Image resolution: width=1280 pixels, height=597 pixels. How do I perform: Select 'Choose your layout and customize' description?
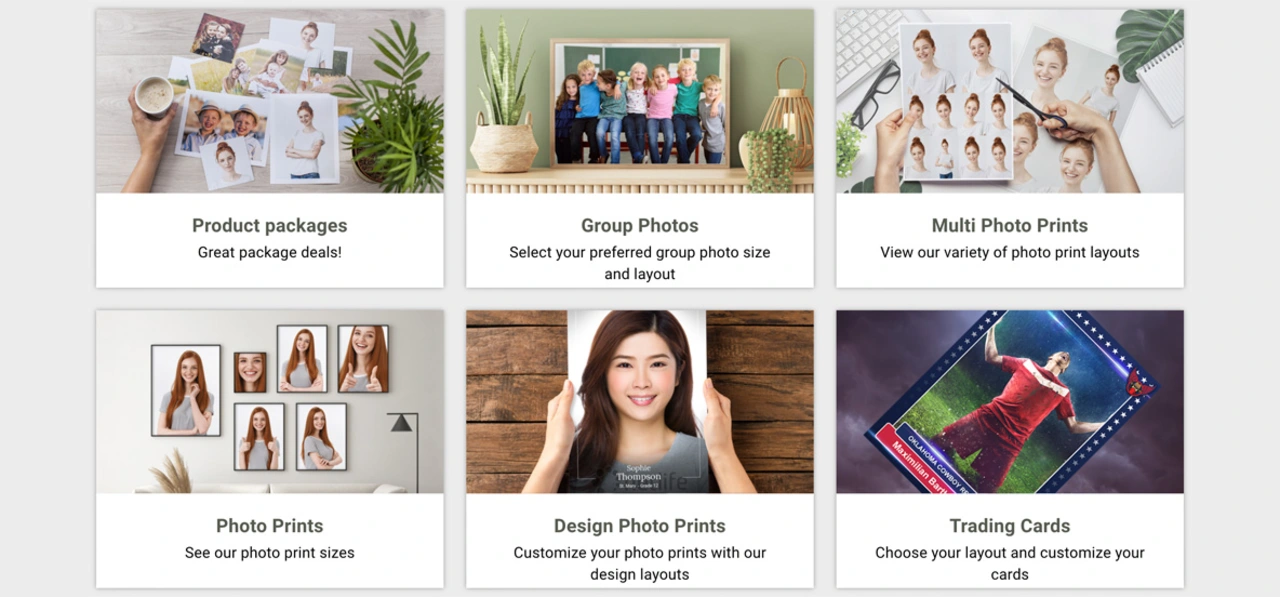pyautogui.click(x=1010, y=563)
